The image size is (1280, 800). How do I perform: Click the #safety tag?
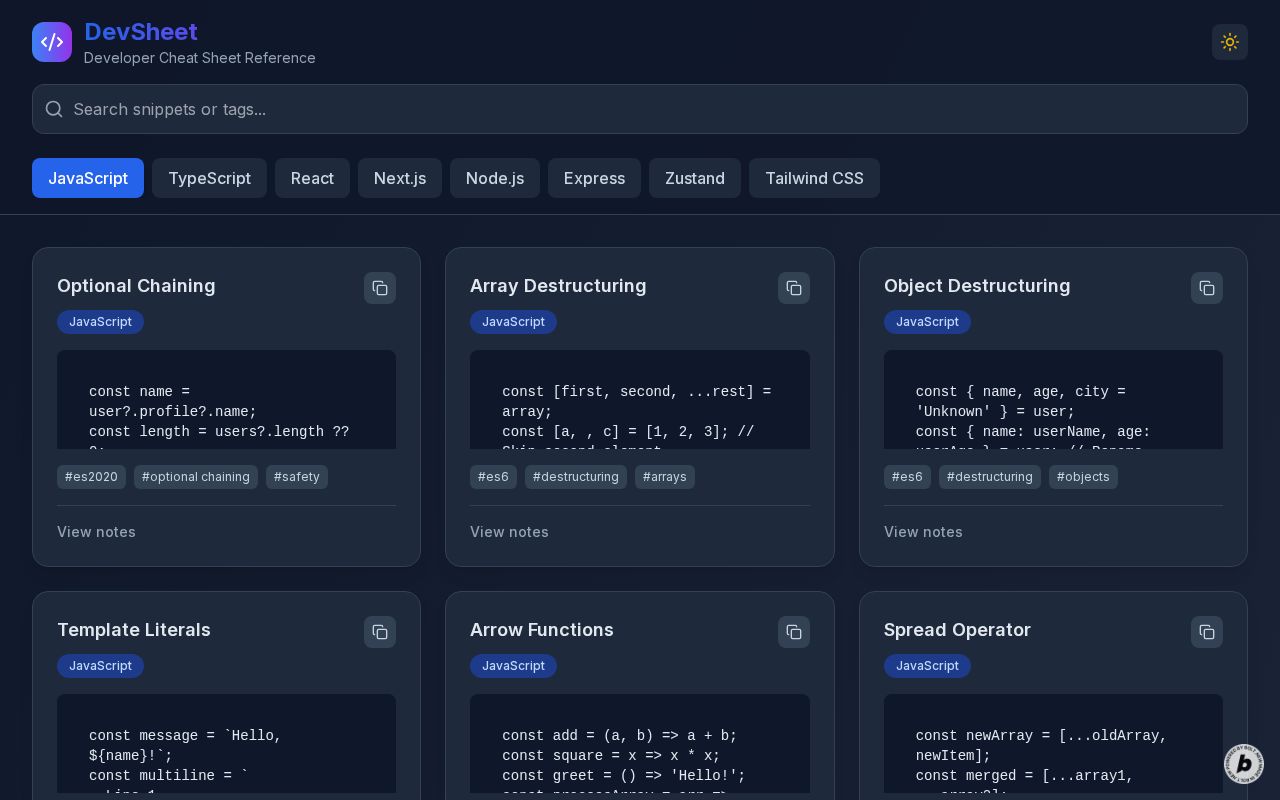click(x=297, y=477)
